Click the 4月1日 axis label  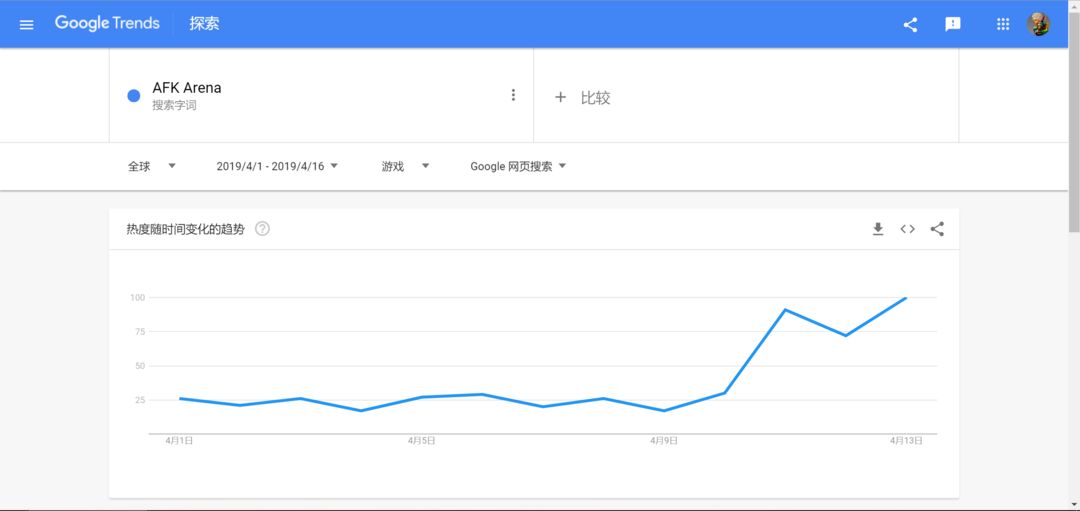coord(179,441)
